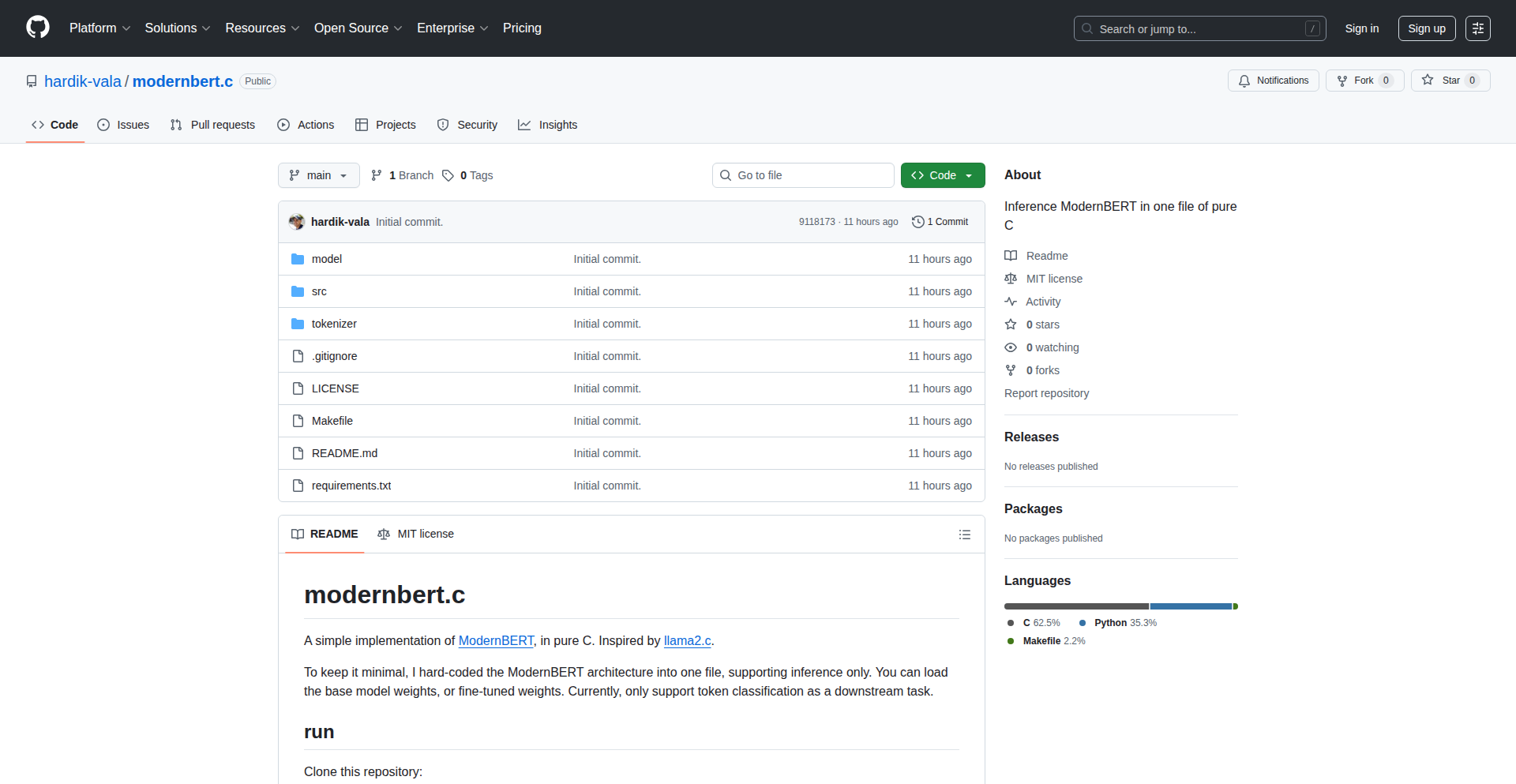Viewport: 1516px width, 784px height.
Task: Click the model folder icon
Action: [x=298, y=259]
